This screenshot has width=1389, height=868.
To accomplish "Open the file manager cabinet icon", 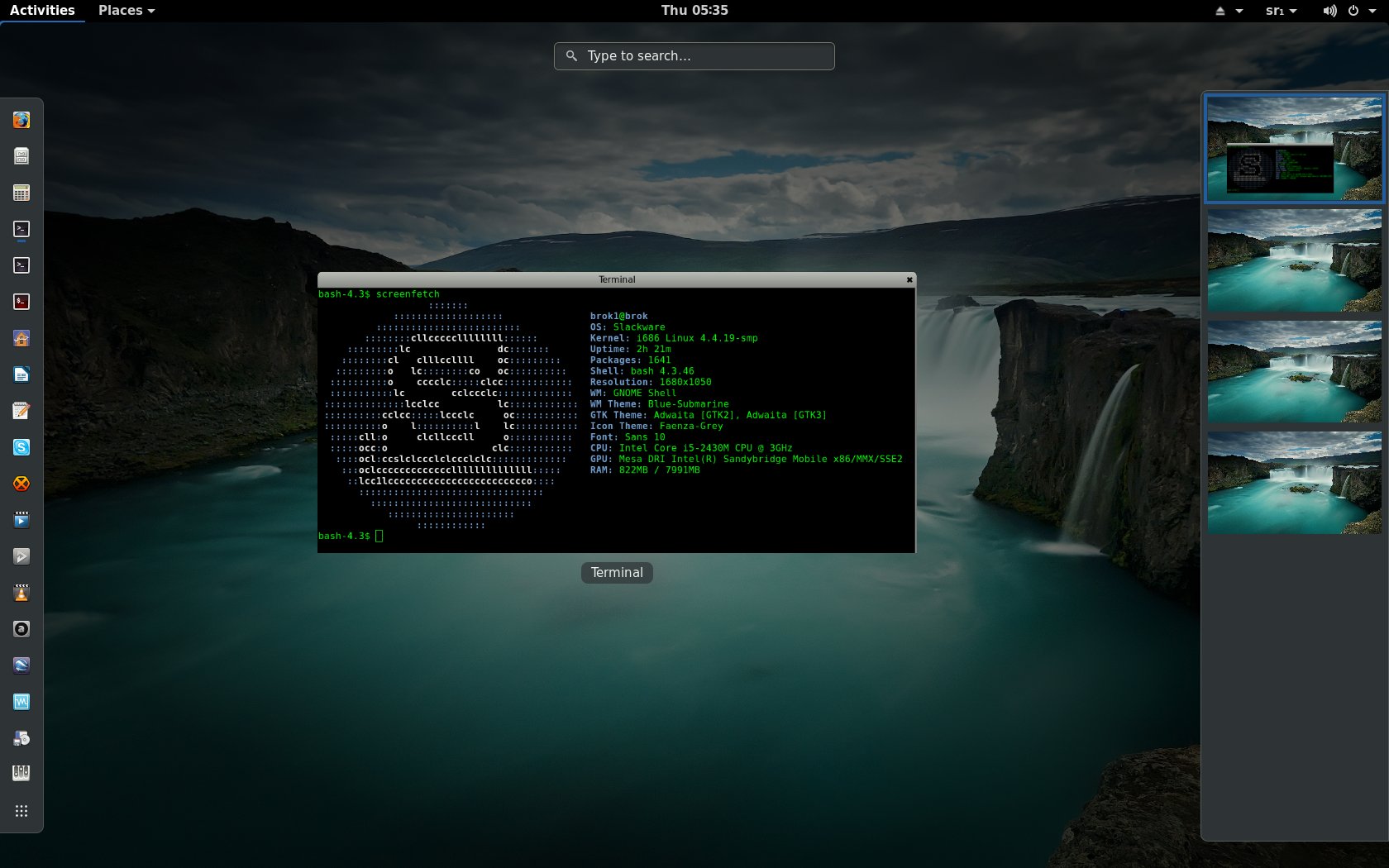I will coord(21,156).
